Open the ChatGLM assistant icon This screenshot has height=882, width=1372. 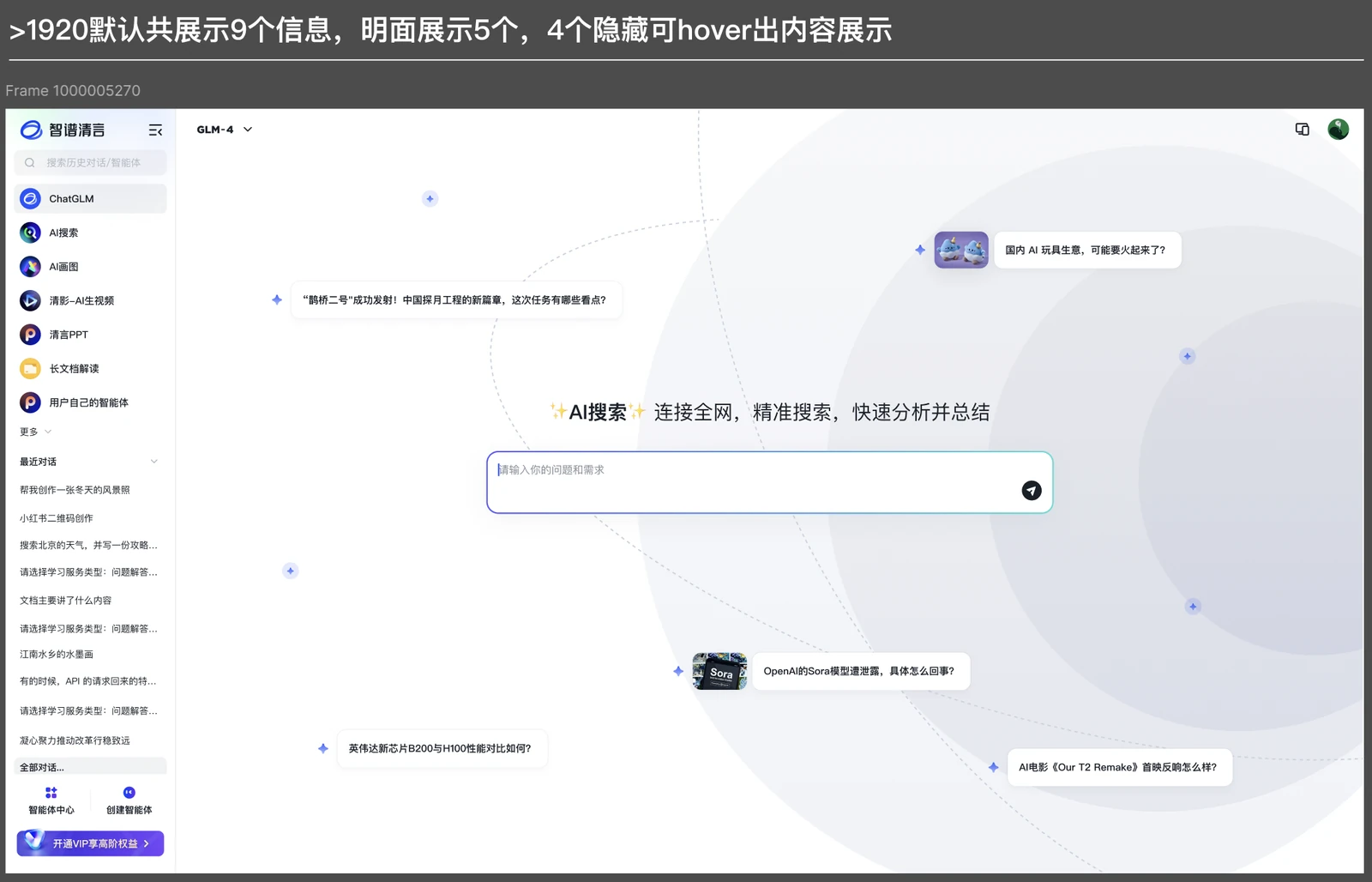click(x=30, y=199)
